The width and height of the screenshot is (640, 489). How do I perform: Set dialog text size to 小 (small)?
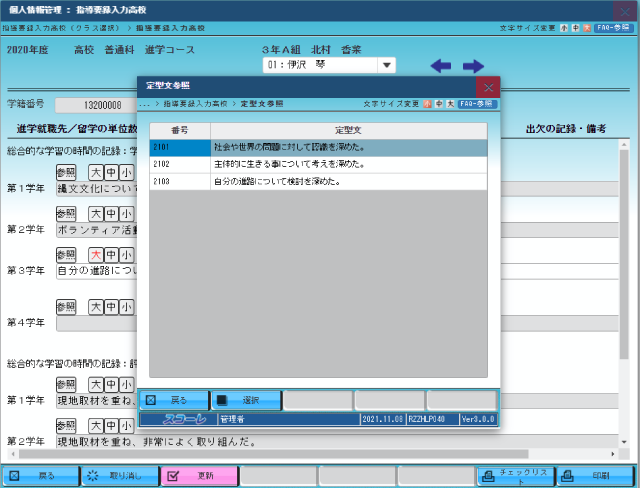click(x=429, y=103)
